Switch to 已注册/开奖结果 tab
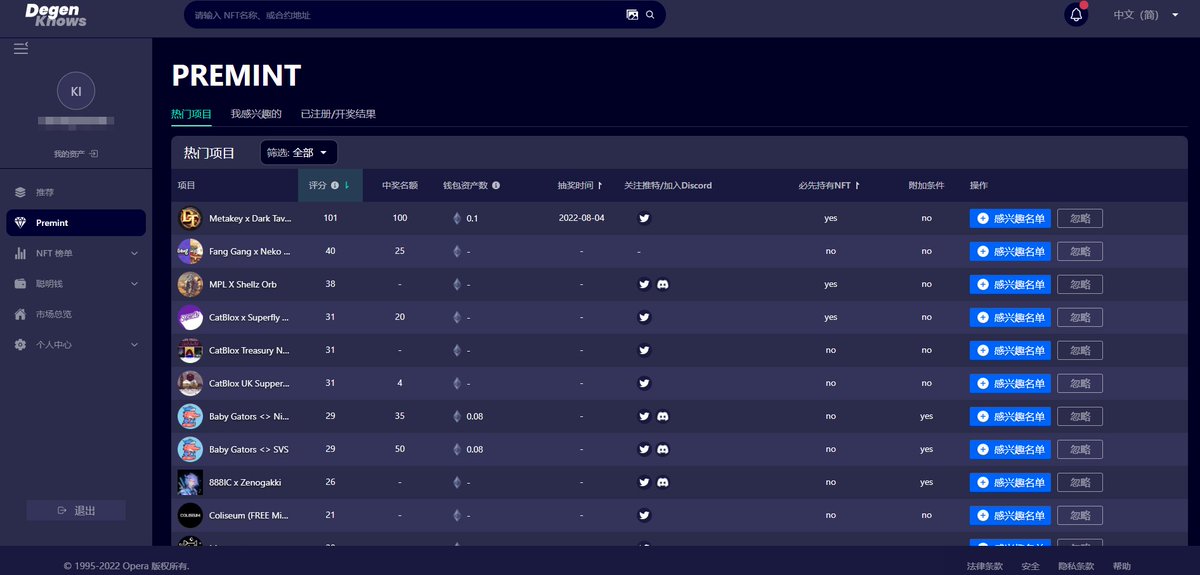This screenshot has width=1200, height=575. pos(338,114)
